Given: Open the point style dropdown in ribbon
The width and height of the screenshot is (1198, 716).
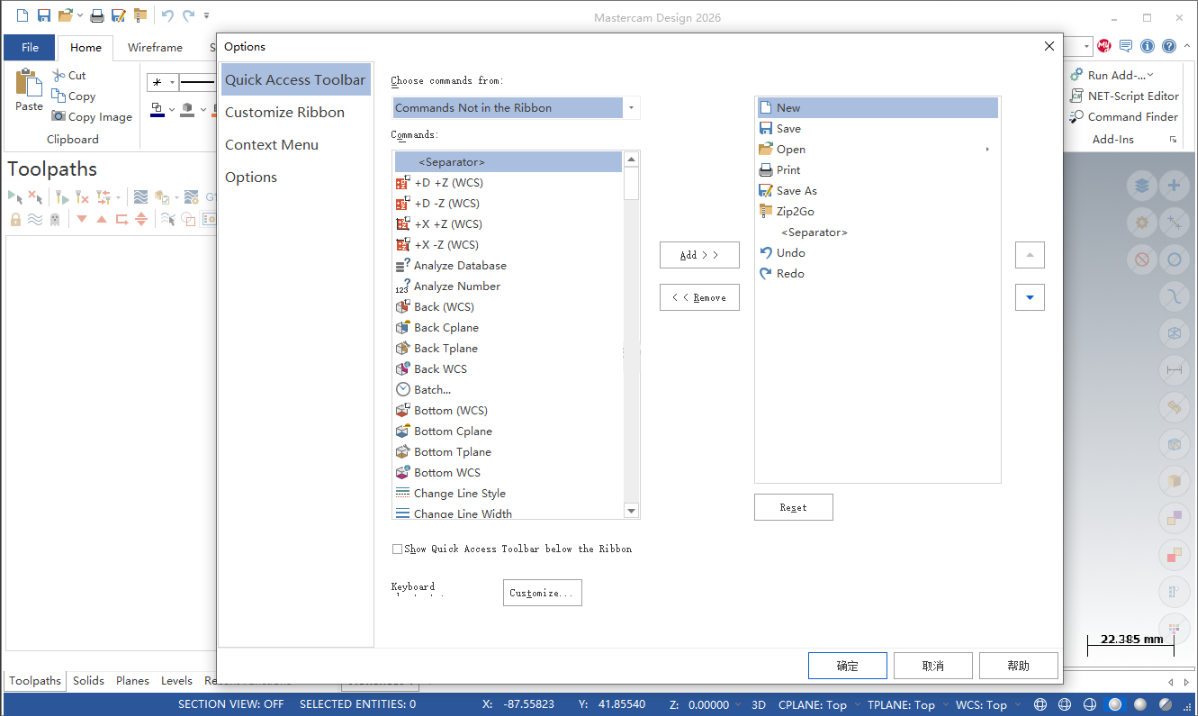Looking at the screenshot, I should [172, 82].
